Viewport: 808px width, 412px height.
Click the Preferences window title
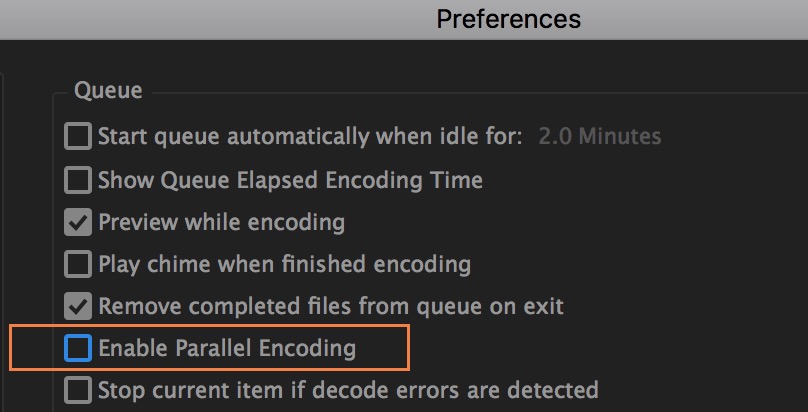pos(508,18)
